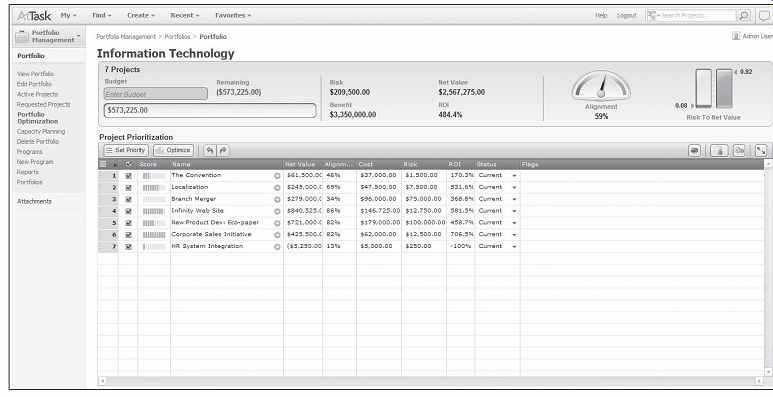
Task: Click the Enter Budget input field
Action: click(156, 94)
